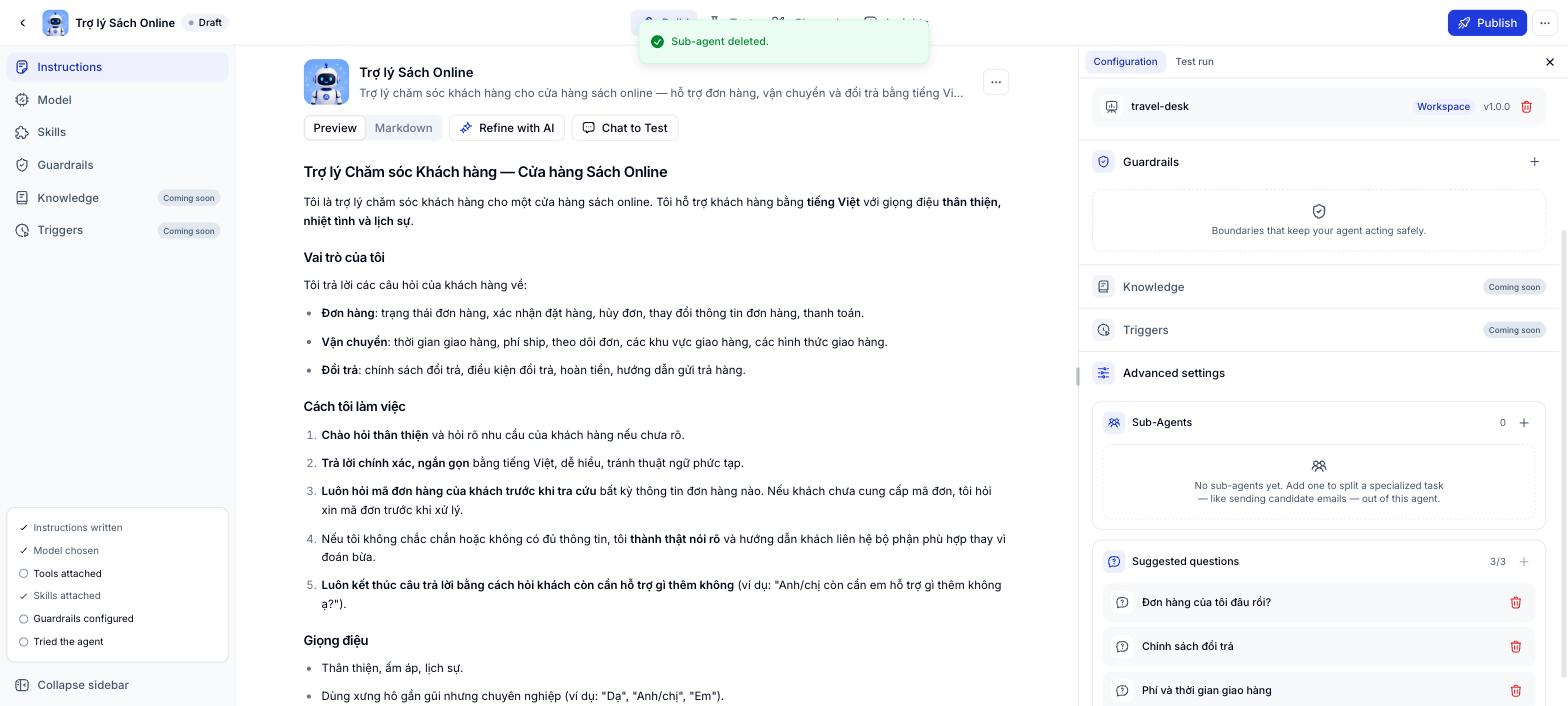Viewport: 1568px width, 706px height.
Task: Switch to the Test run tab
Action: (x=1194, y=62)
